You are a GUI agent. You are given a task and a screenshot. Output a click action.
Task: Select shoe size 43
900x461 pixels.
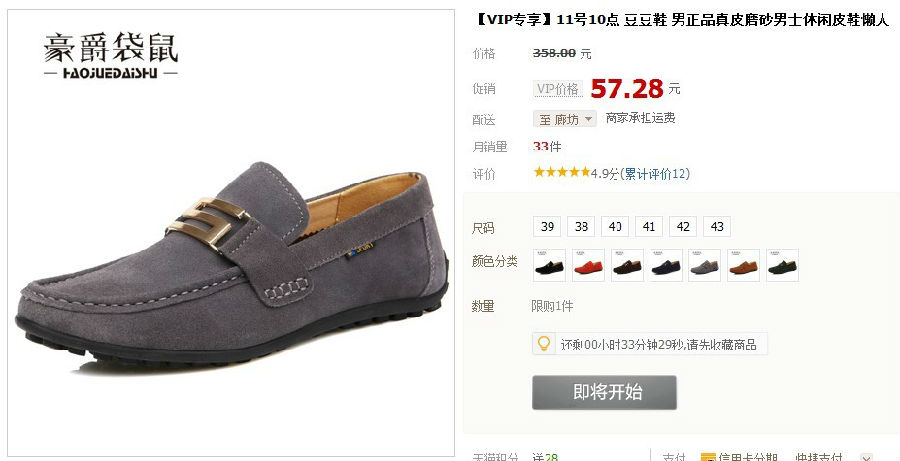pyautogui.click(x=717, y=227)
